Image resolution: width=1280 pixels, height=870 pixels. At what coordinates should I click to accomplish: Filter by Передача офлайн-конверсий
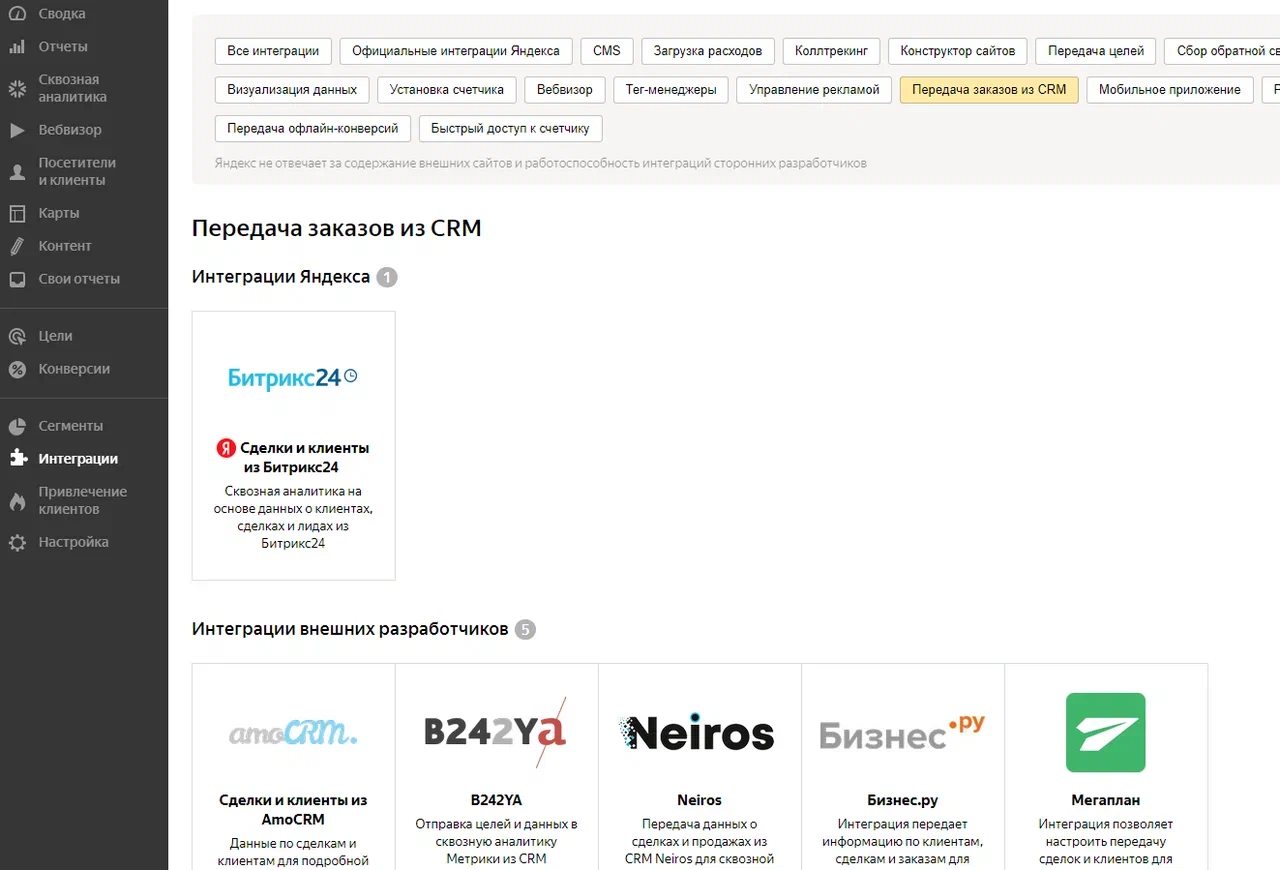[312, 128]
